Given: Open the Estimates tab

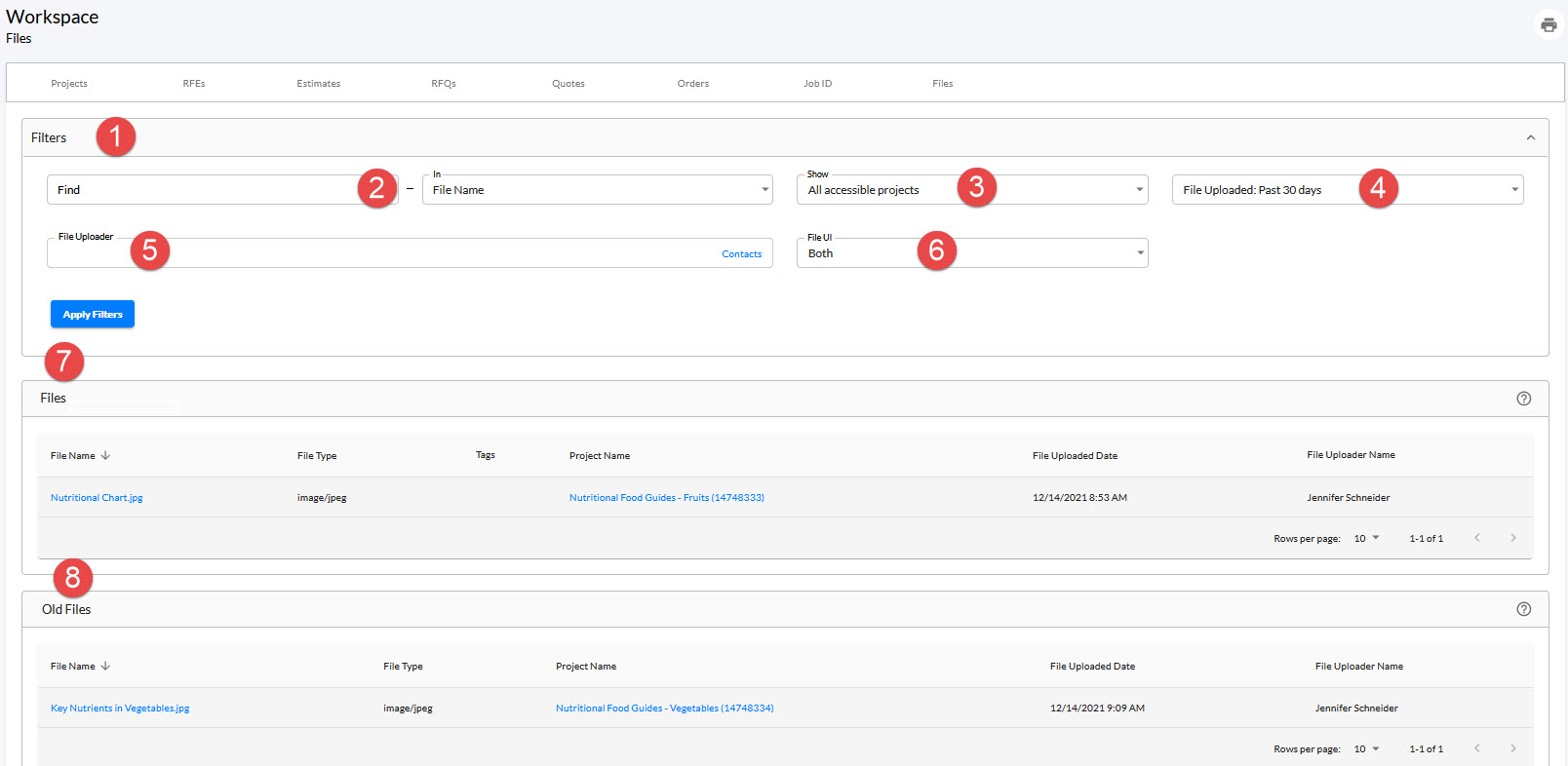Looking at the screenshot, I should click(x=319, y=84).
